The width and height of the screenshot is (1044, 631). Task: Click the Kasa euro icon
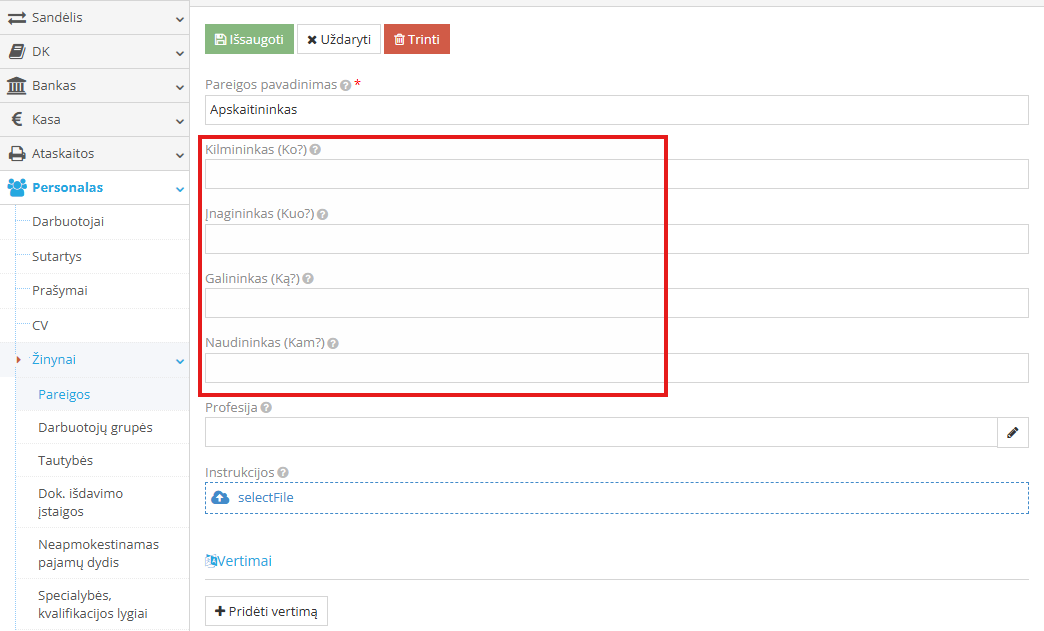[17, 119]
